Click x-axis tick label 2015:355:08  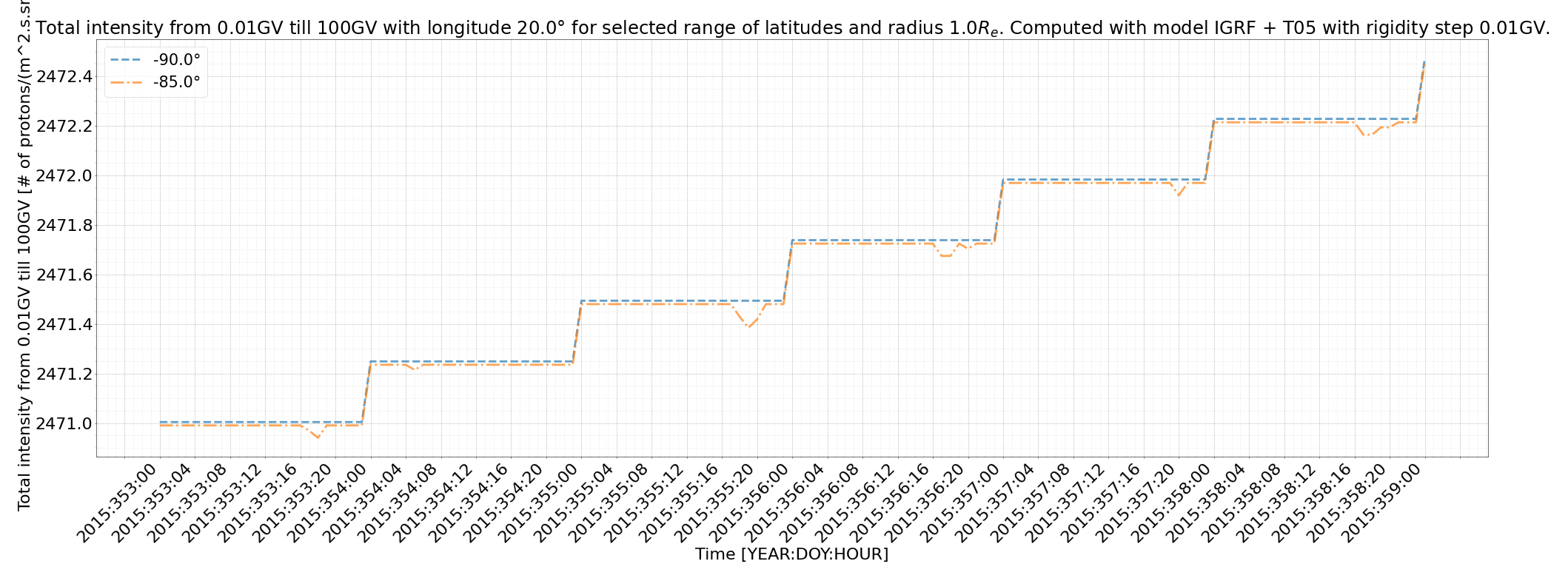tap(610, 503)
